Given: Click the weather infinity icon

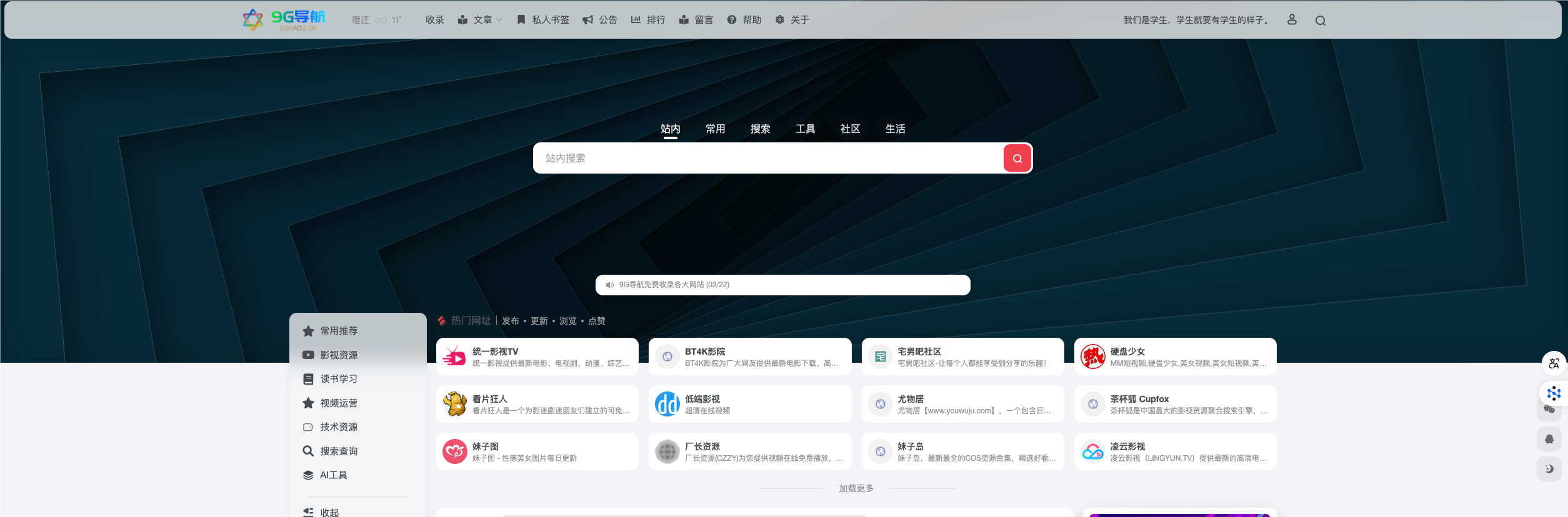Looking at the screenshot, I should (381, 21).
